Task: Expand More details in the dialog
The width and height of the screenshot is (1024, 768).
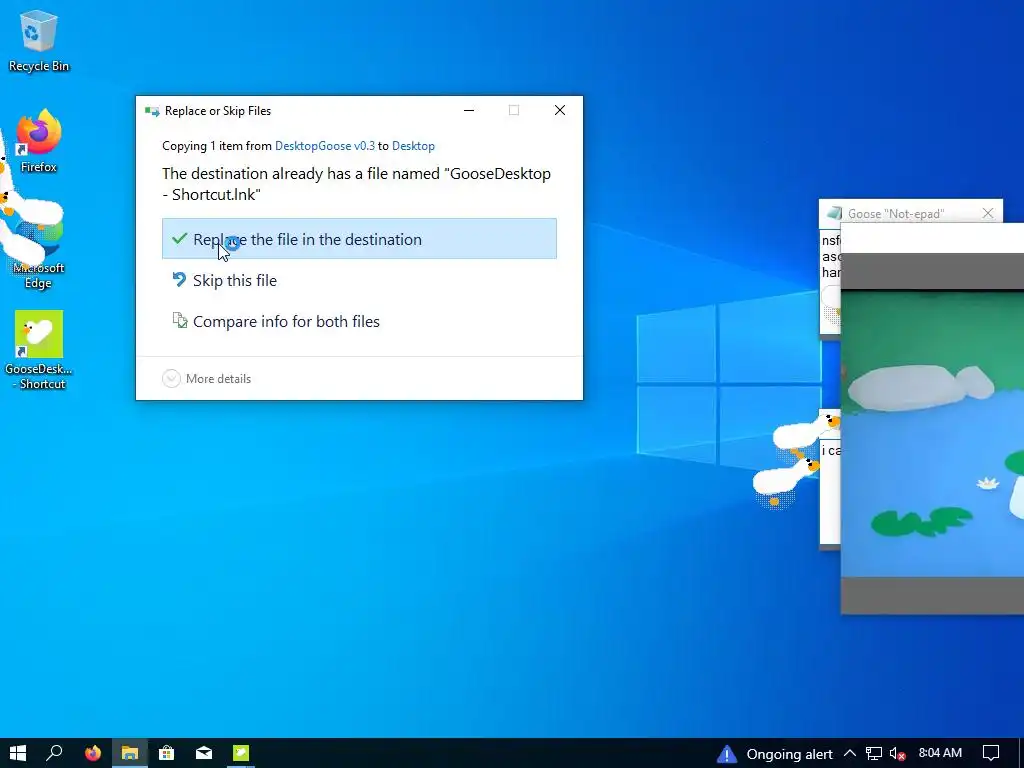Action: [x=206, y=379]
